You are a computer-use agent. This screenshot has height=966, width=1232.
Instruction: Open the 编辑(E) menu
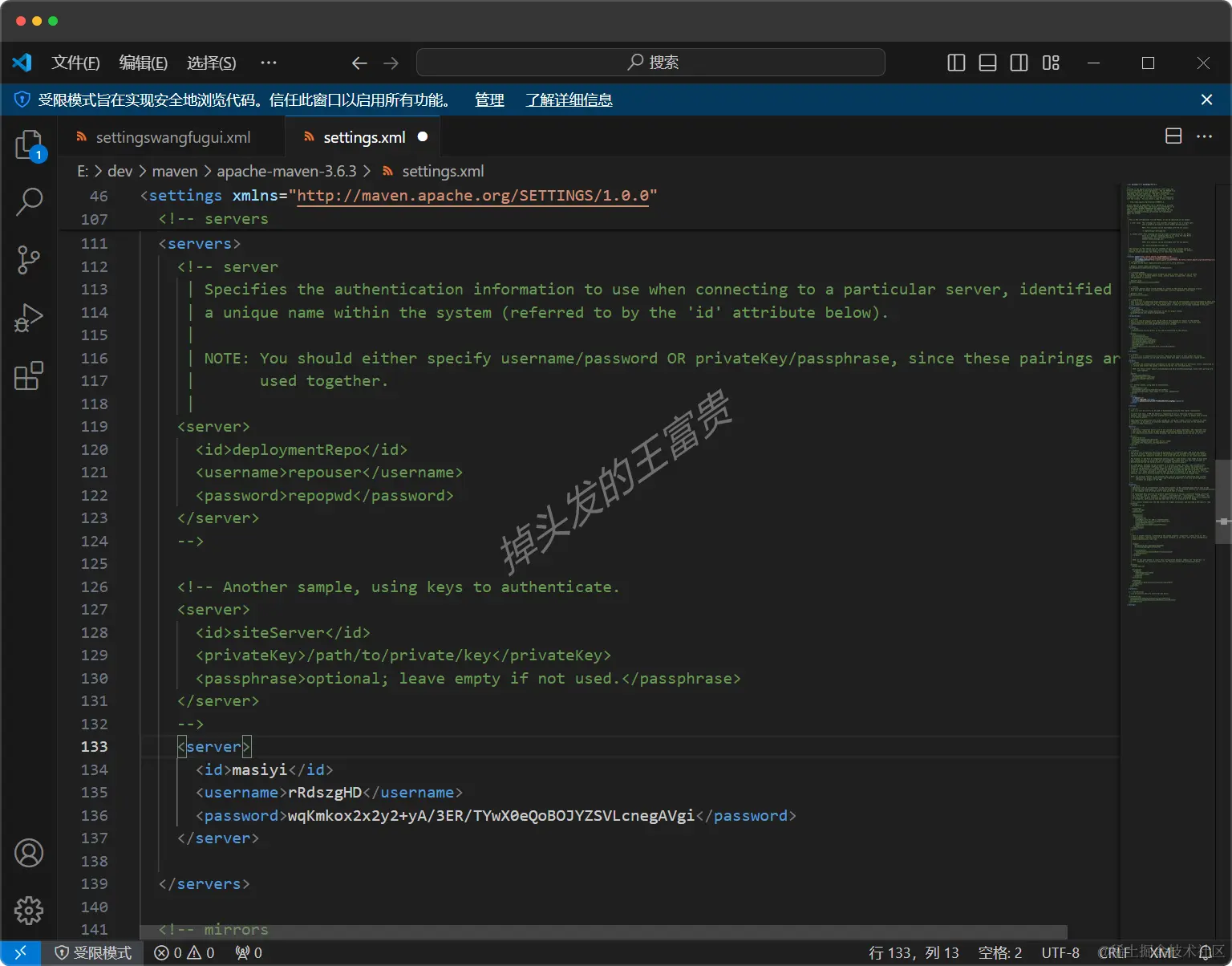pyautogui.click(x=143, y=63)
